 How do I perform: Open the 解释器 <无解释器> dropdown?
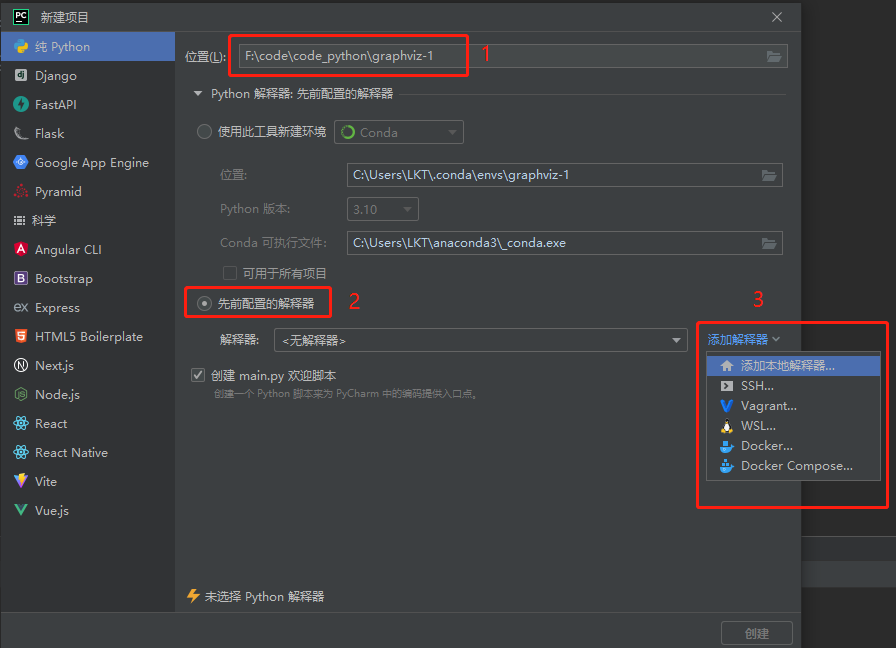[x=481, y=340]
